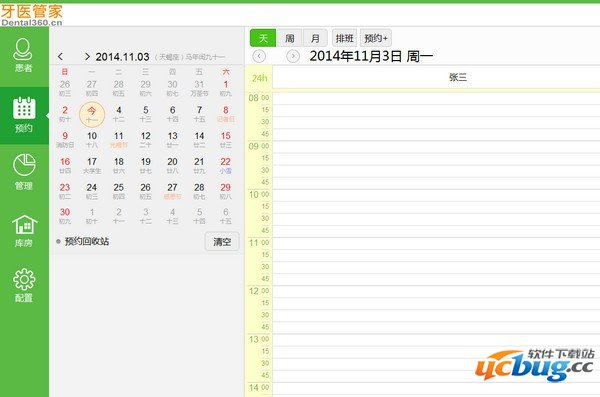Select today's date marked 今
The width and height of the screenshot is (600, 397).
92,114
